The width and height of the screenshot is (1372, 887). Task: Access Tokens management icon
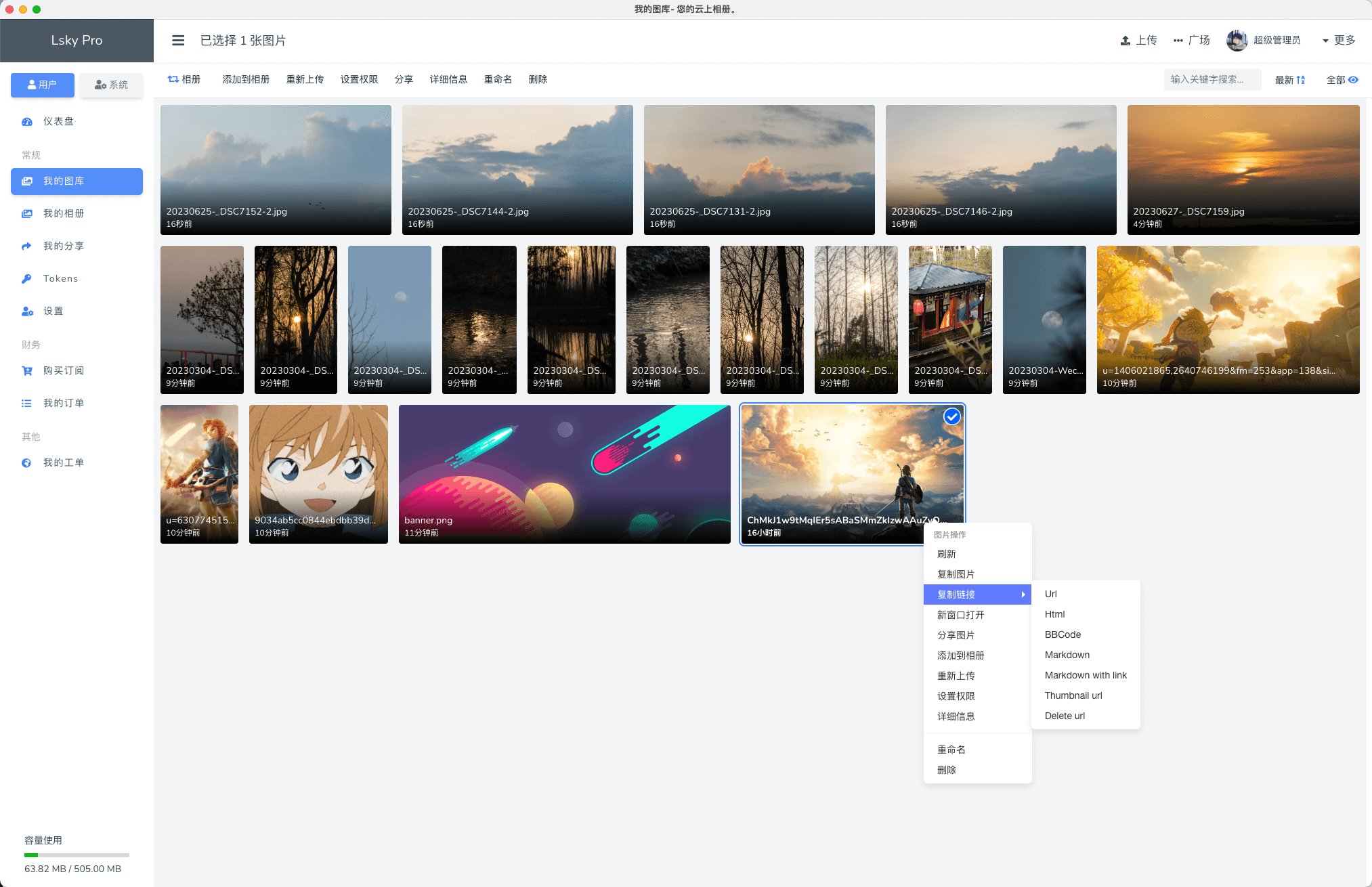pyautogui.click(x=27, y=277)
